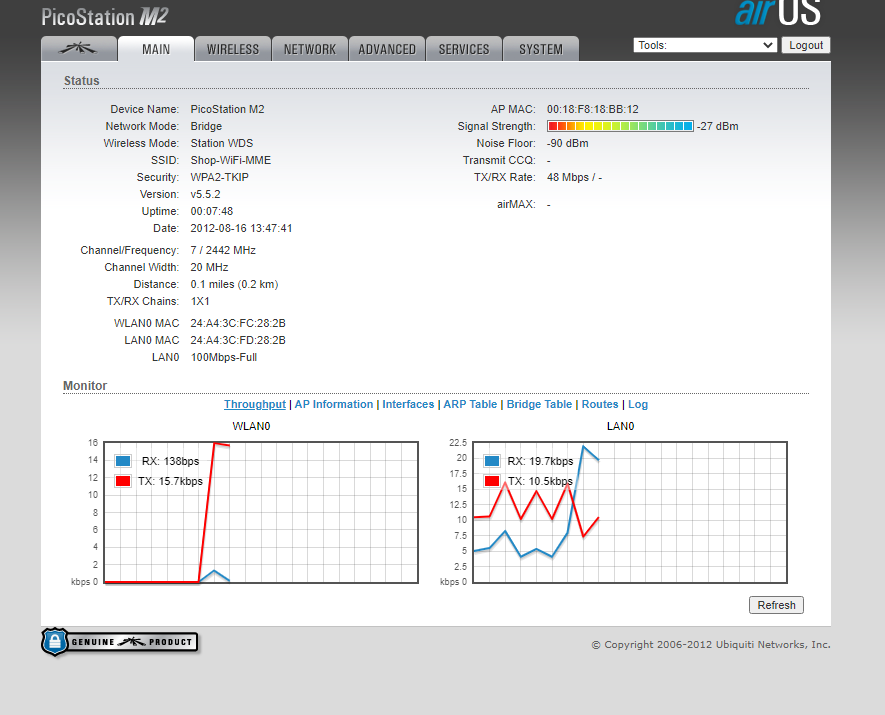Click the LAN0 value 100Mbps-Full
Screen dimensions: 885x715
(224, 357)
